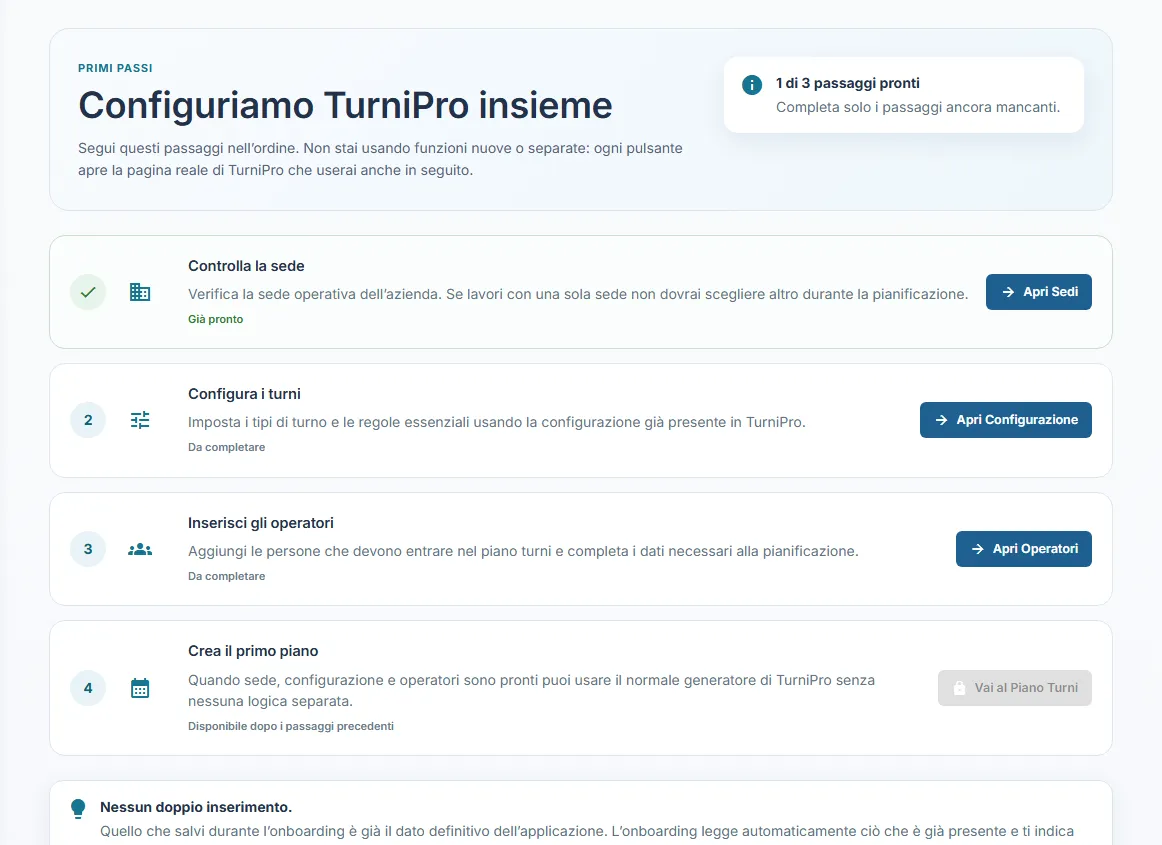
Task: Click the lightbulb icon near Nessun doppio inserimento
Action: pyautogui.click(x=78, y=808)
